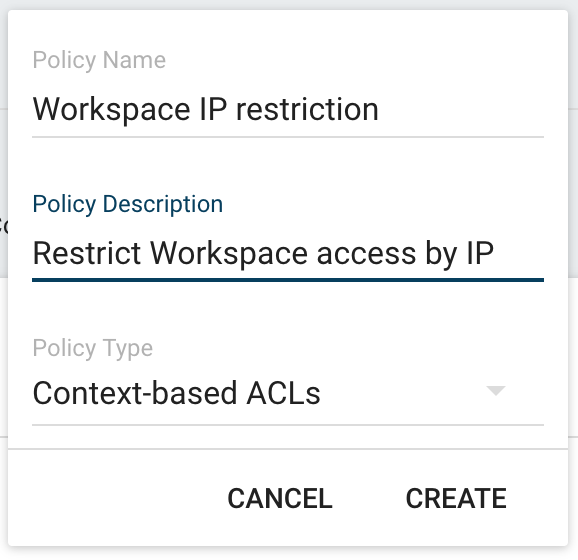Click the Policy Name label
The width and height of the screenshot is (578, 560).
click(x=99, y=60)
